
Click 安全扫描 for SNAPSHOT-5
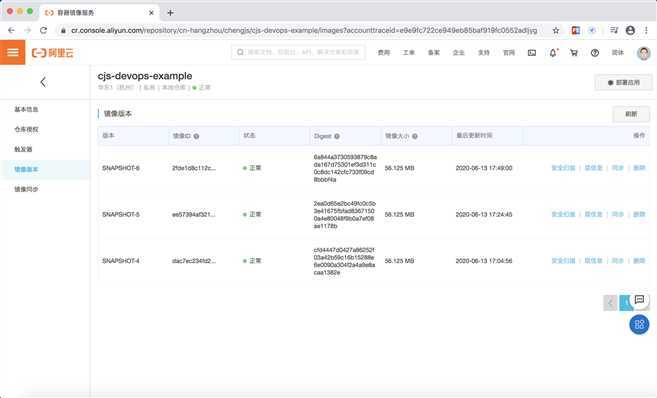pyautogui.click(x=563, y=215)
